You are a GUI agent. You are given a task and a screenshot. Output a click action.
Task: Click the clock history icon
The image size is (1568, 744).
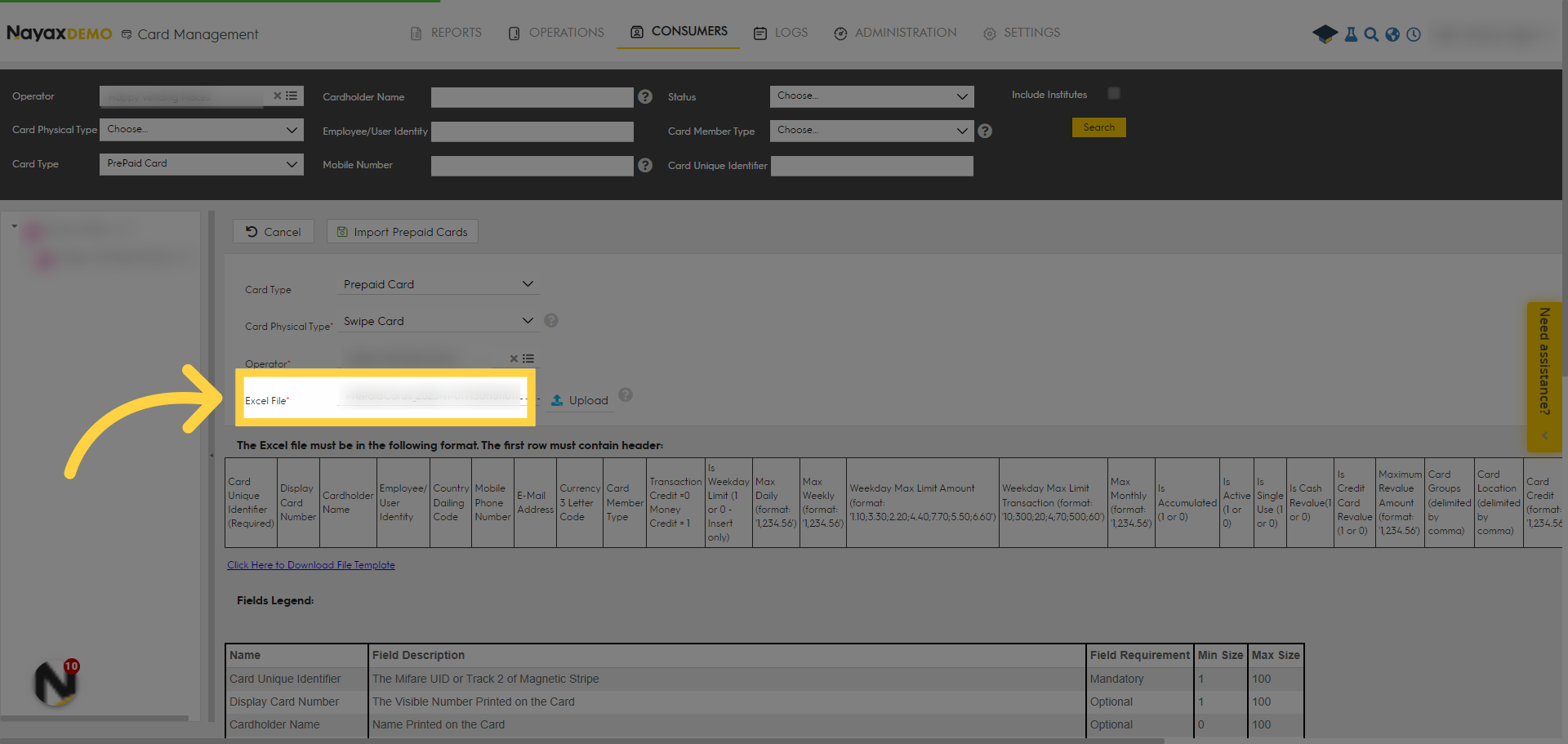pos(1414,34)
